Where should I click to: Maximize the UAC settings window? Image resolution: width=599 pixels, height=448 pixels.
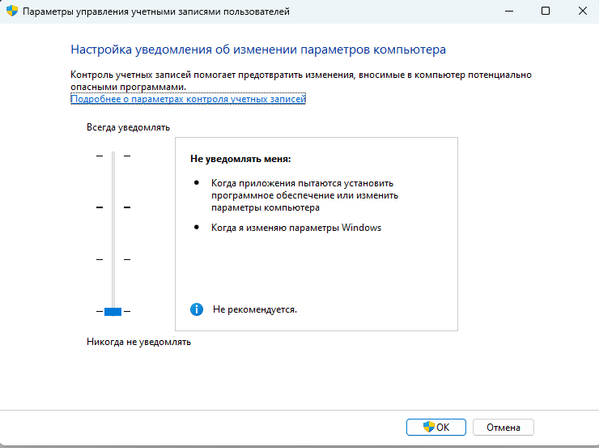546,11
